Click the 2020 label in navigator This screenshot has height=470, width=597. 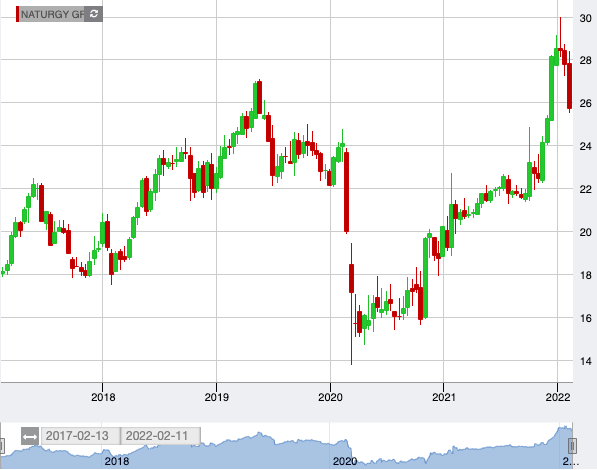click(x=345, y=461)
